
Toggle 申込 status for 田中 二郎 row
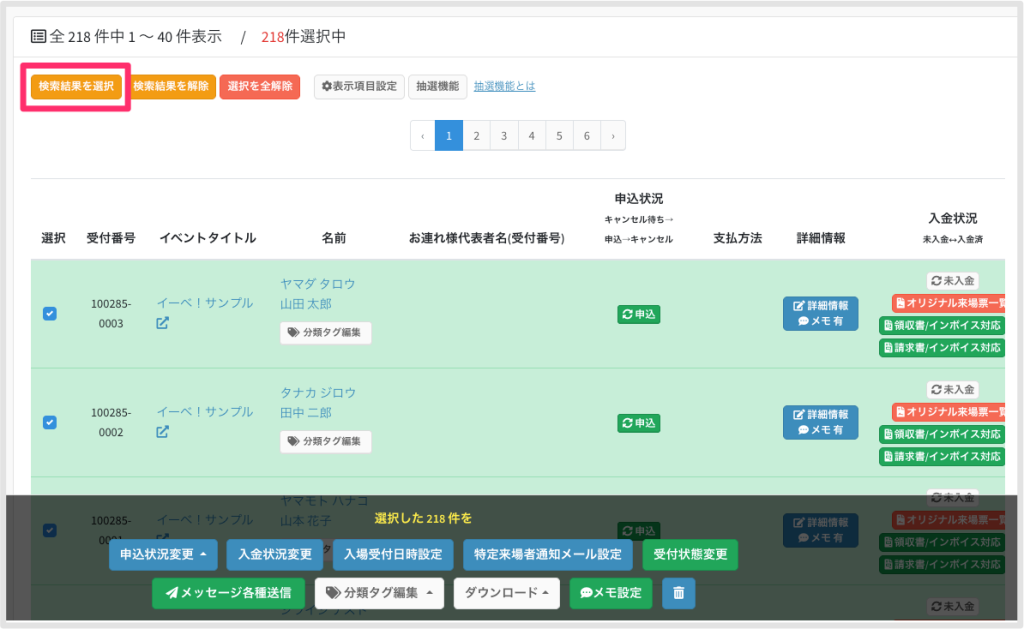click(x=639, y=423)
